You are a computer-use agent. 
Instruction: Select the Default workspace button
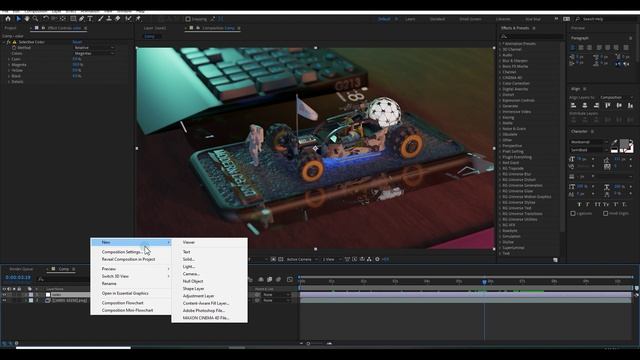coord(384,19)
